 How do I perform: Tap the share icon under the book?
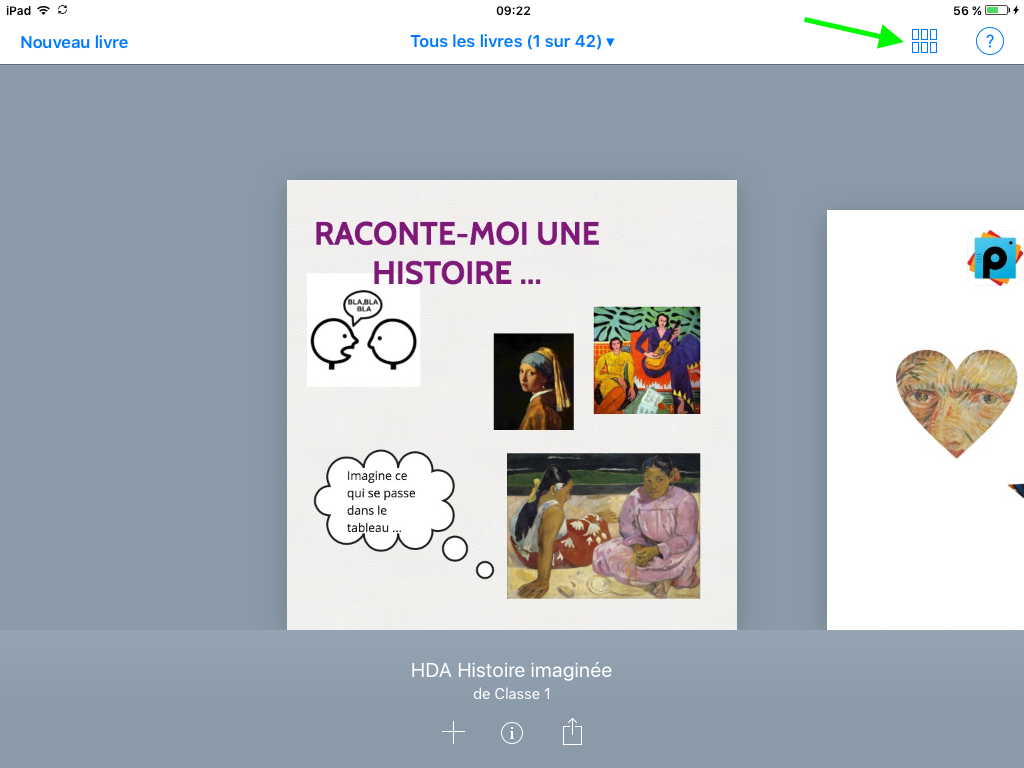point(572,731)
